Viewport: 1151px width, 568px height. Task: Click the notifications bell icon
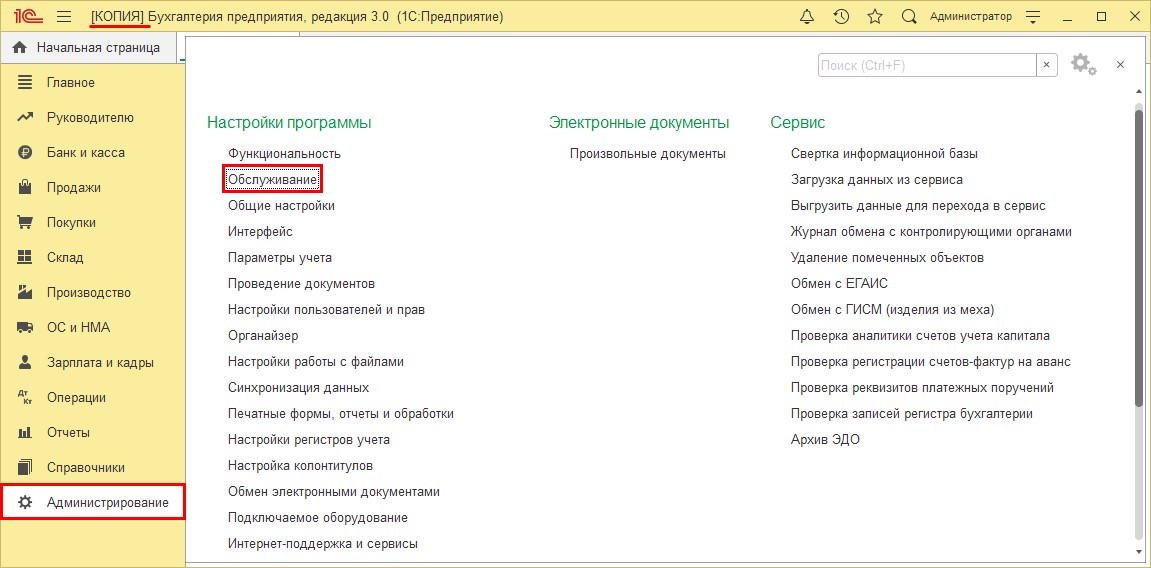[x=808, y=17]
